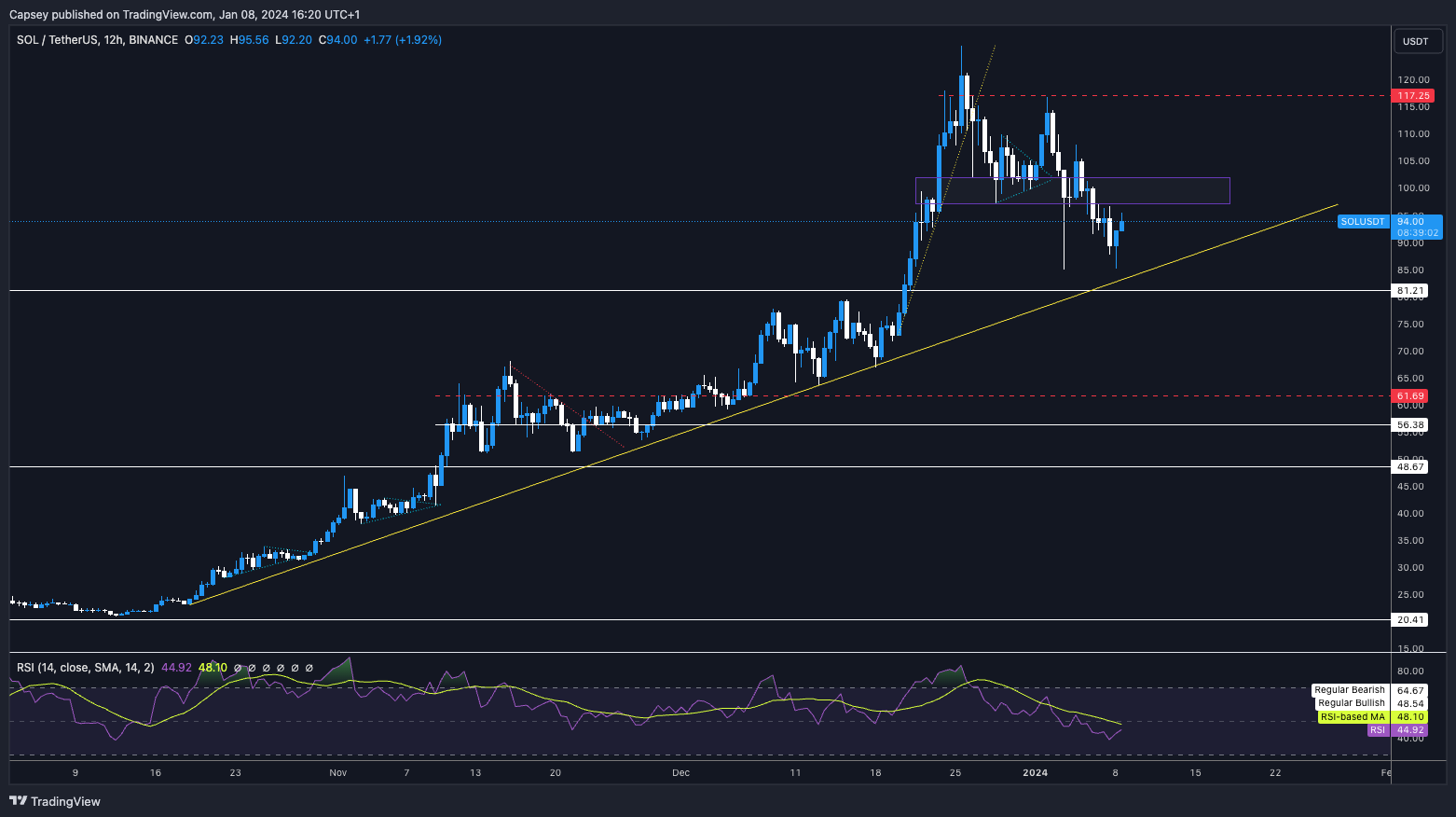Click the purple 44.92 RSI value in legend
The height and width of the screenshot is (817, 1456).
pos(176,668)
